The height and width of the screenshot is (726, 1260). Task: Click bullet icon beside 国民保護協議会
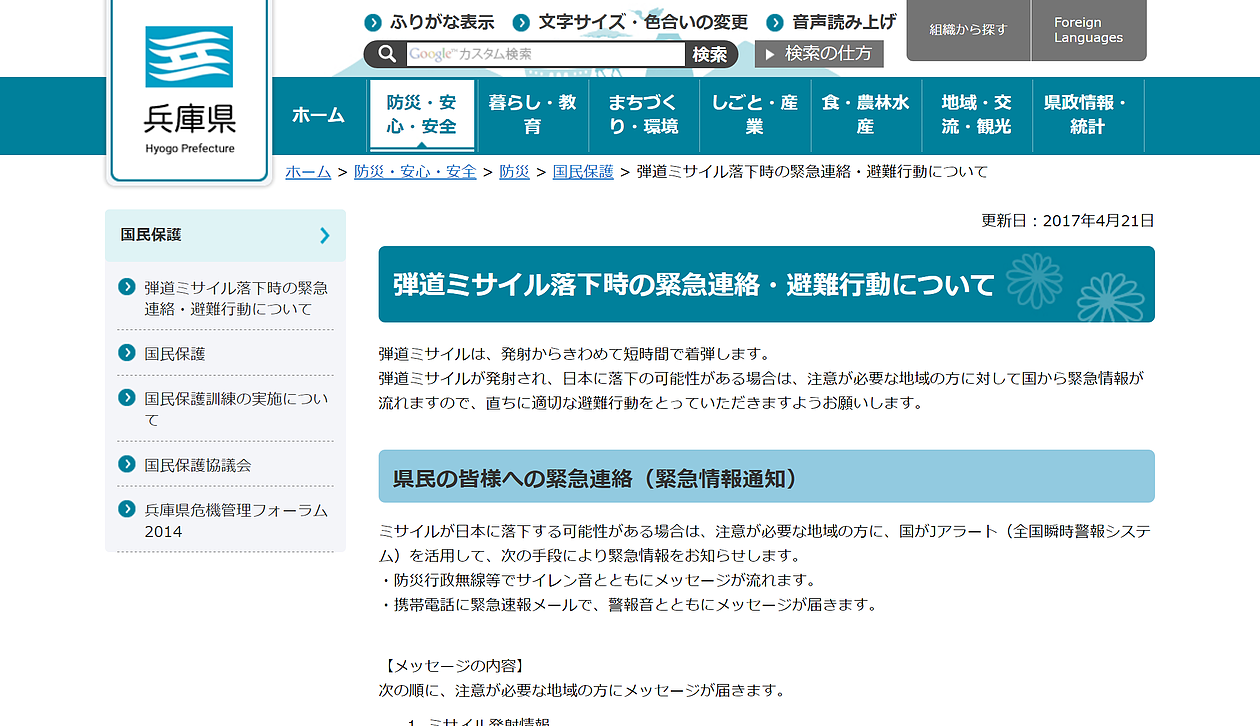coord(127,464)
